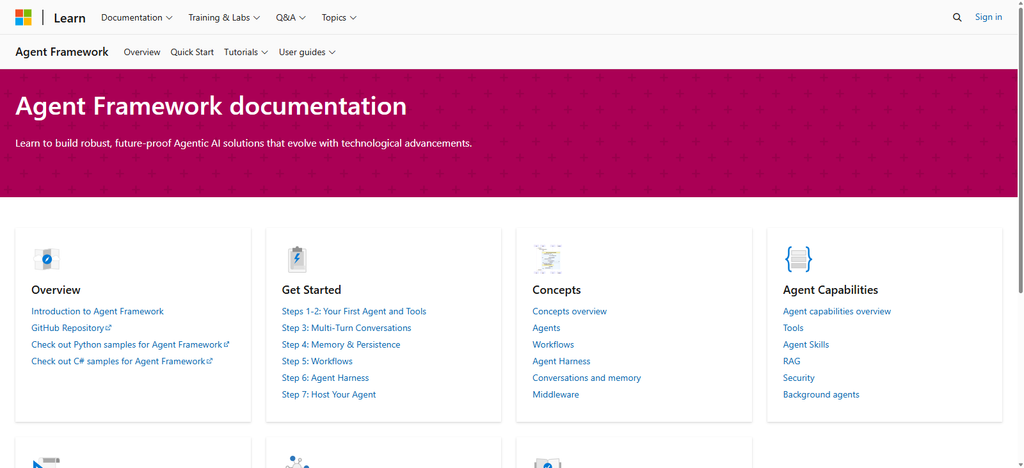Open Step 7: Host Your Agent
1024x468 pixels.
(328, 394)
